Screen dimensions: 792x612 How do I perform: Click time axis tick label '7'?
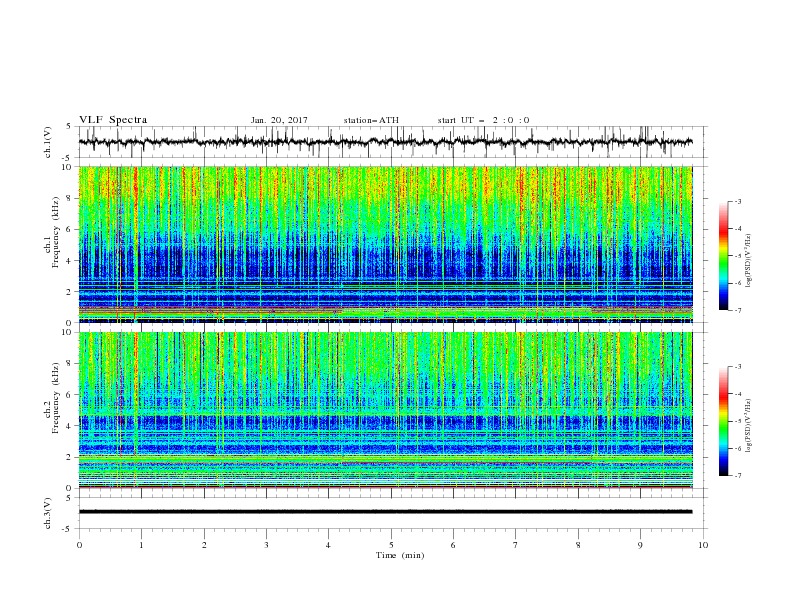516,545
